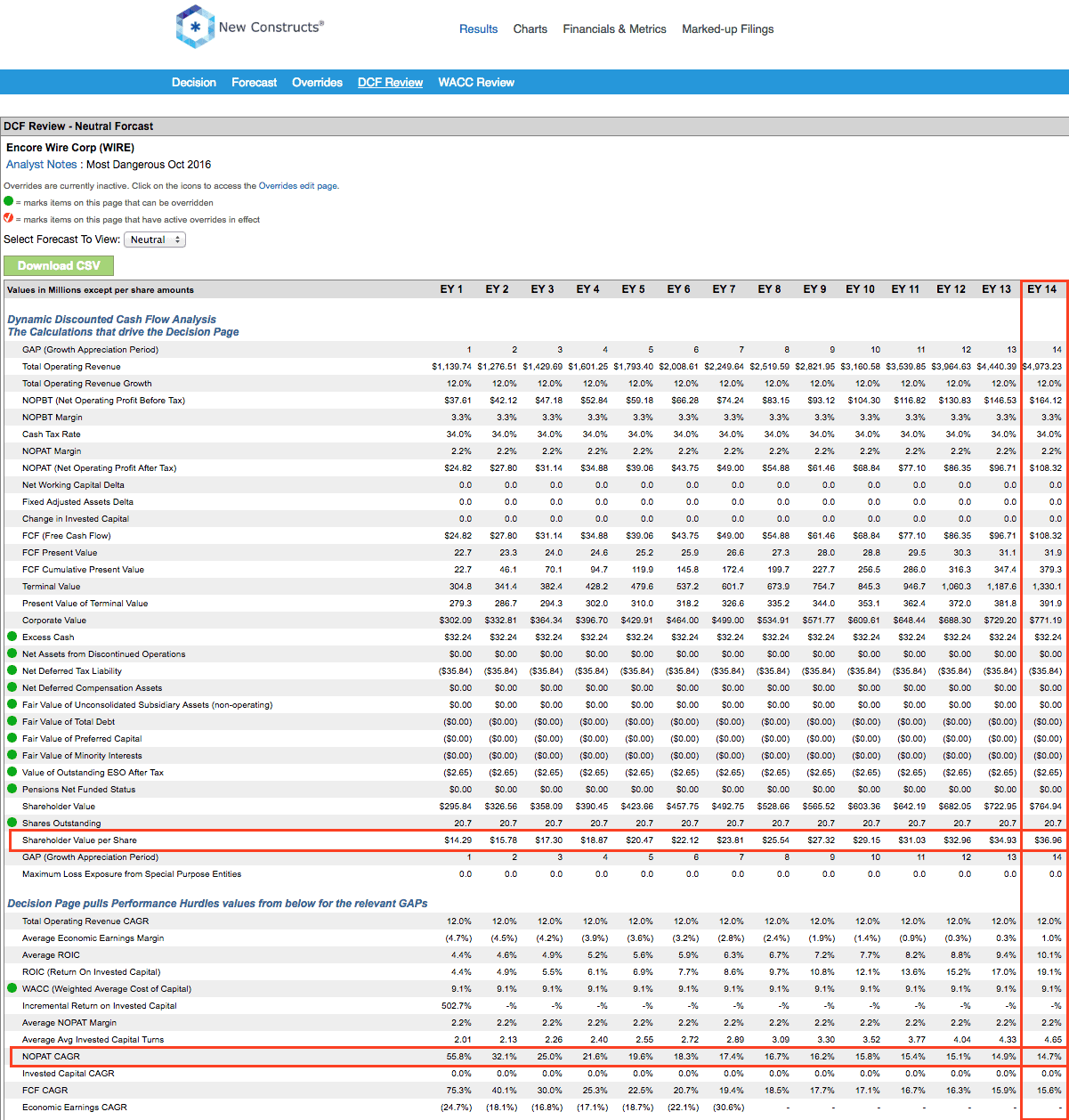1069x1120 pixels.
Task: Click the NOPBT Margin row label
Action: (53, 418)
